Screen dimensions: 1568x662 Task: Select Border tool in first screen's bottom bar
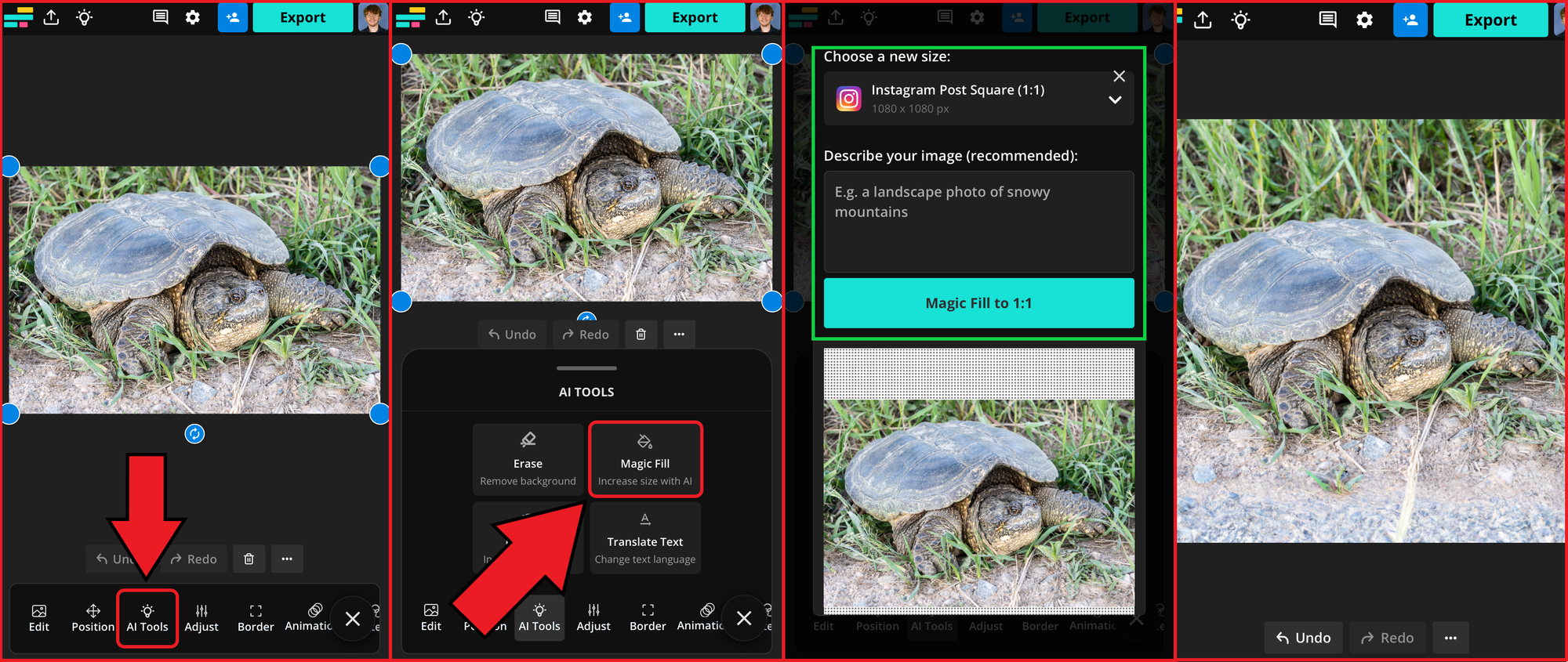(256, 617)
